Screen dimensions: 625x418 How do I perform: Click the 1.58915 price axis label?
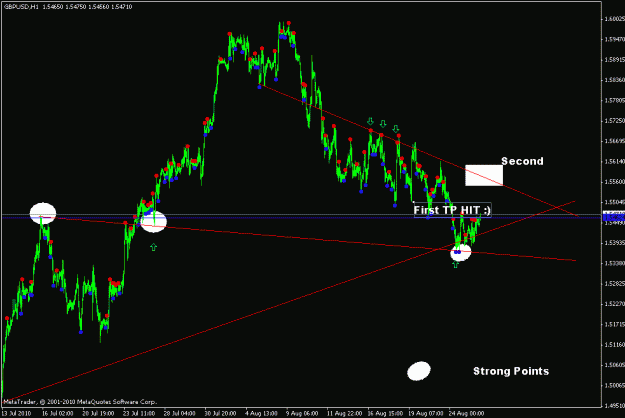(x=614, y=59)
